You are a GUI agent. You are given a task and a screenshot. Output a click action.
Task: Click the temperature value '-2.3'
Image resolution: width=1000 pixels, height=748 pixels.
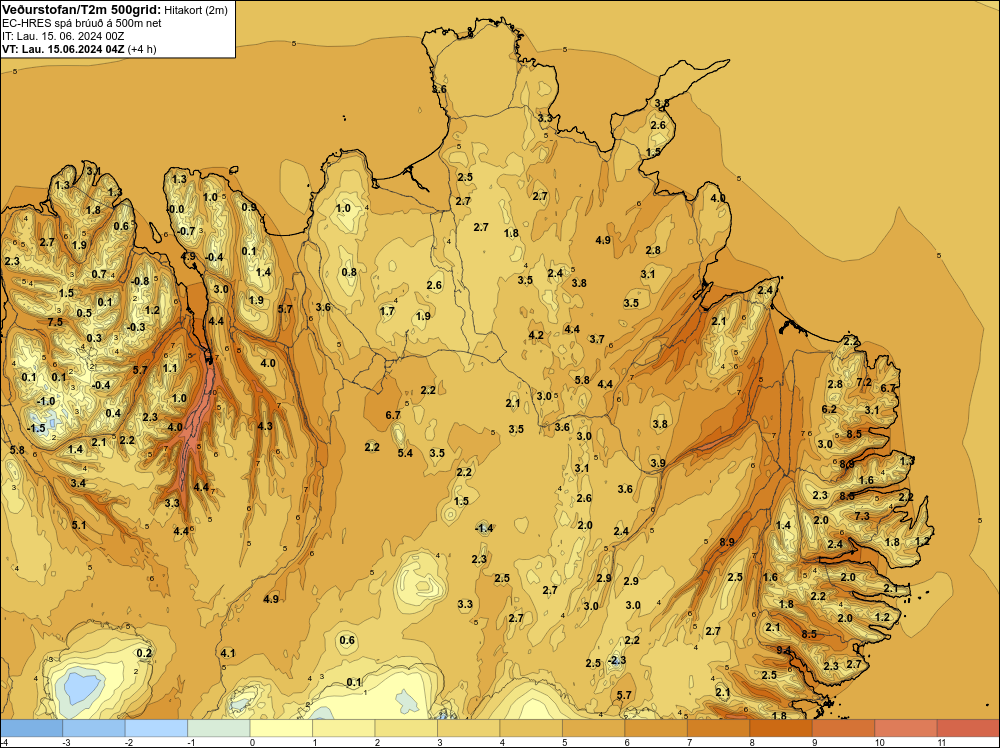(617, 660)
